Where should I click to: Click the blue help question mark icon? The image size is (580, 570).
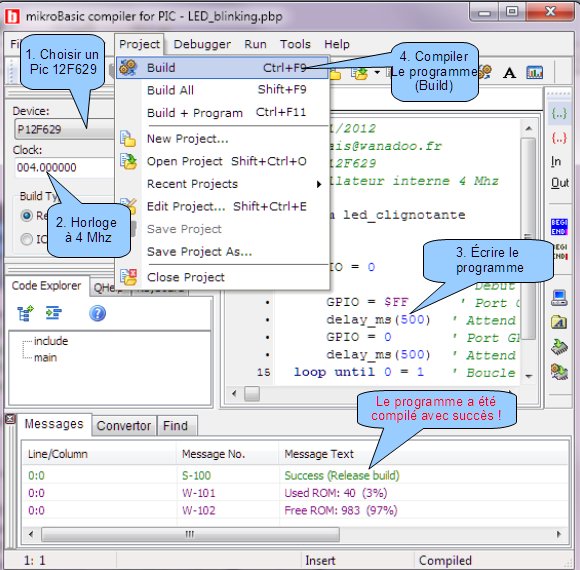97,313
